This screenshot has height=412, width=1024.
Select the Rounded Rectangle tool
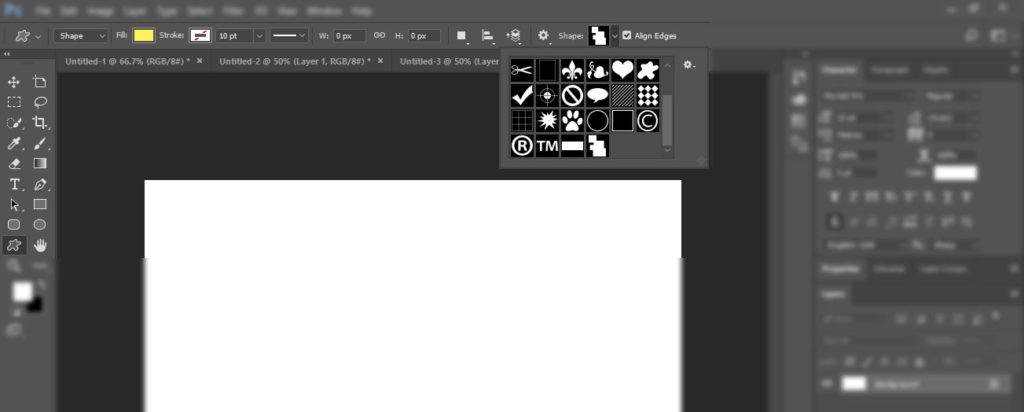point(14,225)
